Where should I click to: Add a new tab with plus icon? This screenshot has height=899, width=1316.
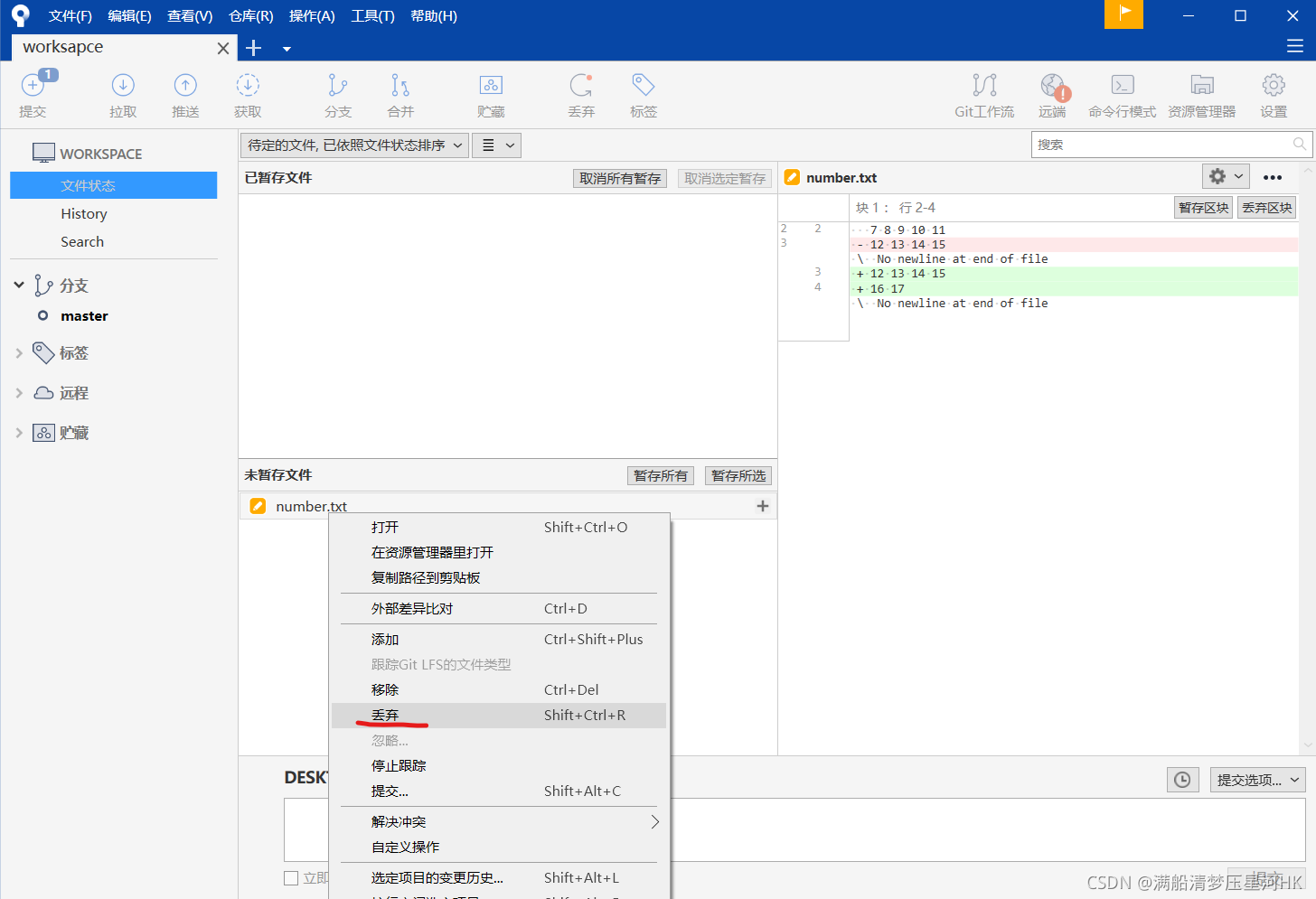(254, 48)
